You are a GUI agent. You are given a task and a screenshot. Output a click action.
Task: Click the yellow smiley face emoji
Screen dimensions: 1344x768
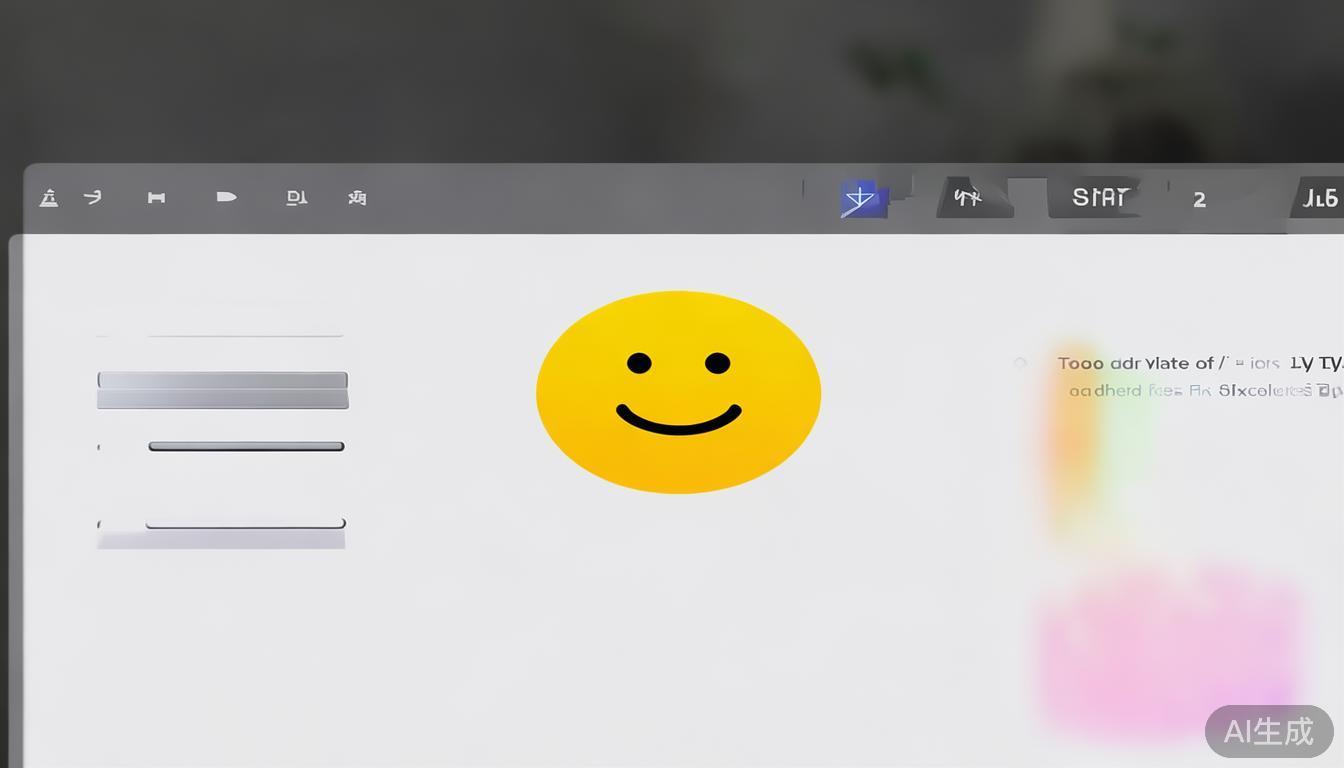pyautogui.click(x=678, y=392)
